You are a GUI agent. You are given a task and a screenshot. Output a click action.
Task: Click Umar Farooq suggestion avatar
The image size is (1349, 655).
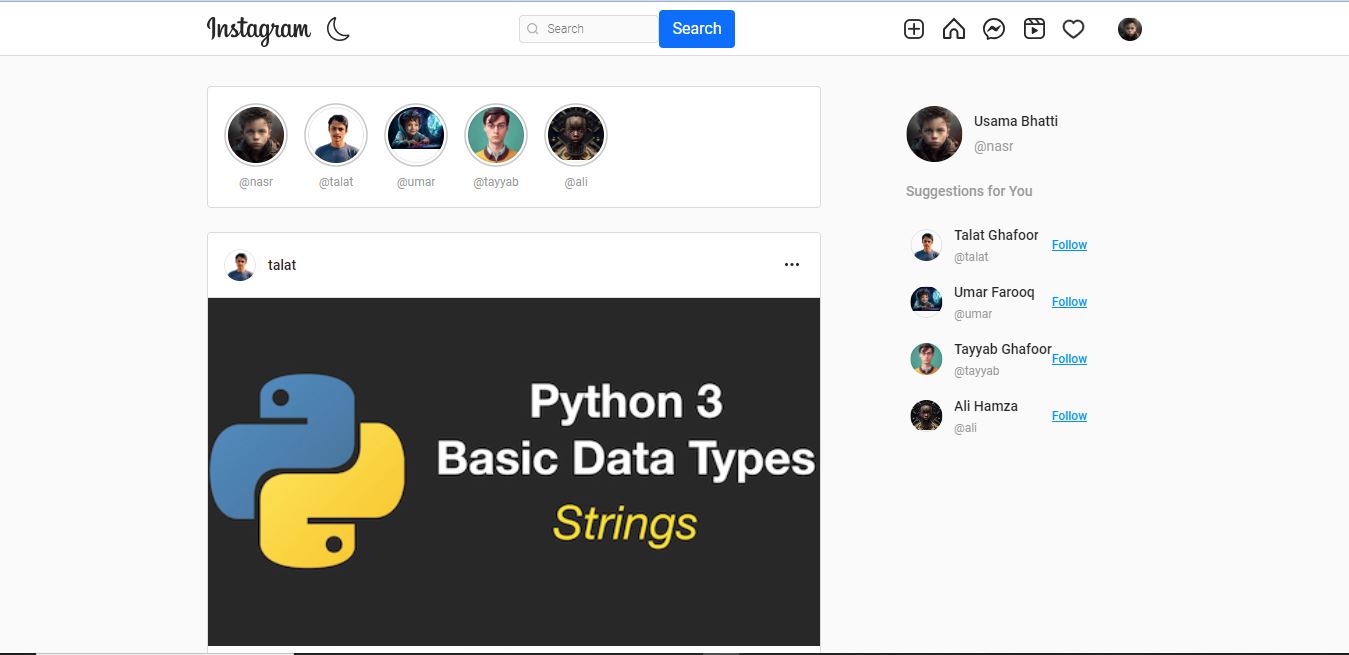pos(926,301)
